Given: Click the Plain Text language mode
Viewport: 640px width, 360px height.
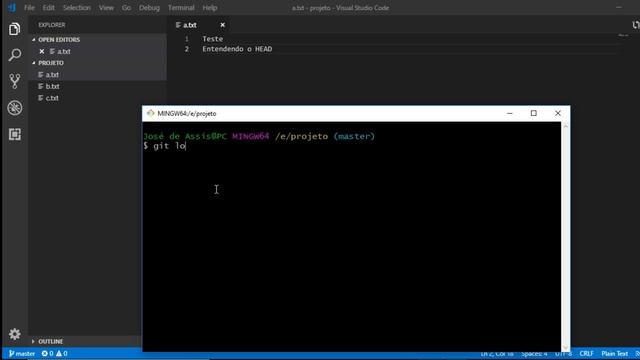Looking at the screenshot, I should coord(614,353).
